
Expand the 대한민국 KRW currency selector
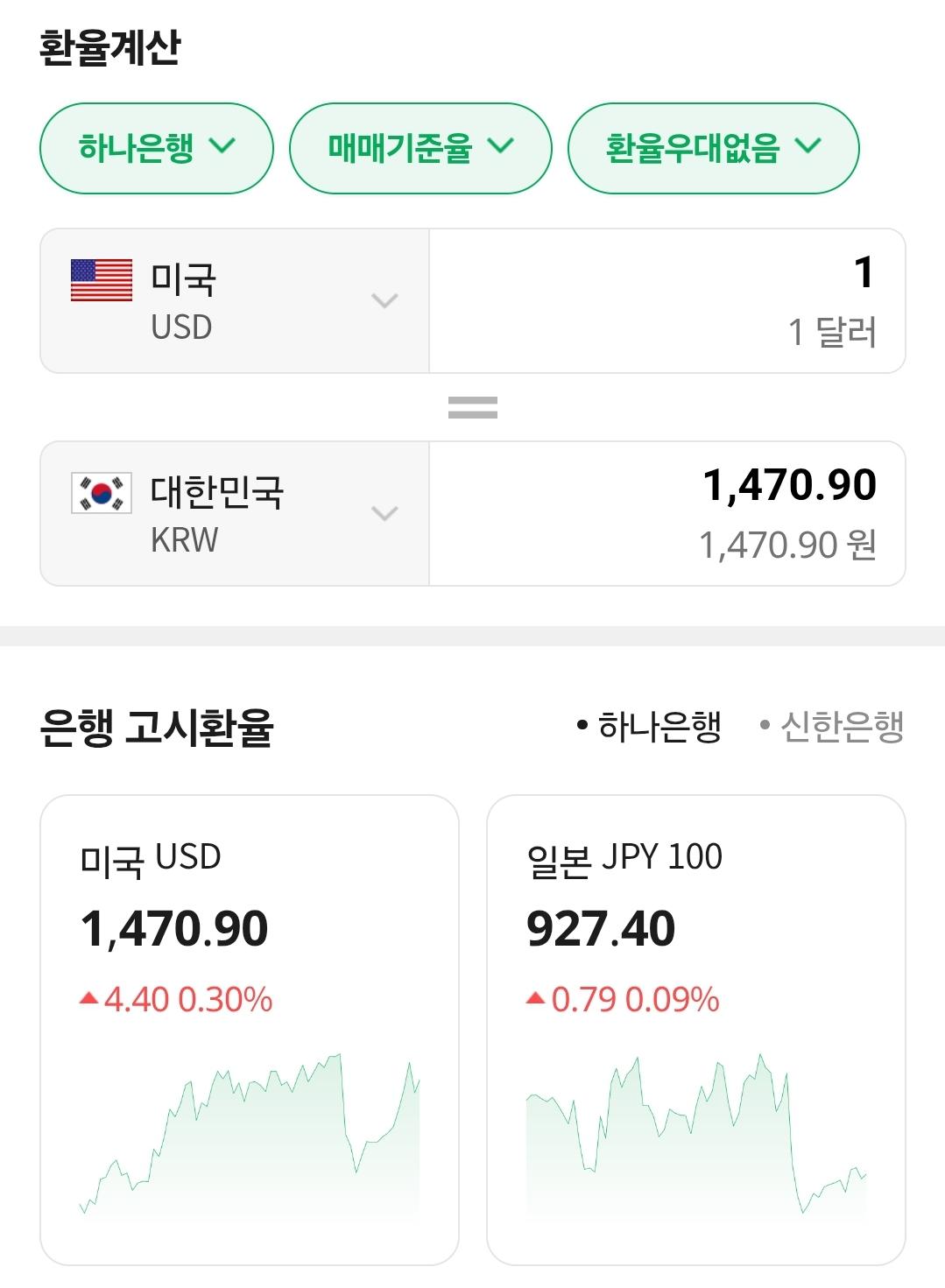point(234,513)
